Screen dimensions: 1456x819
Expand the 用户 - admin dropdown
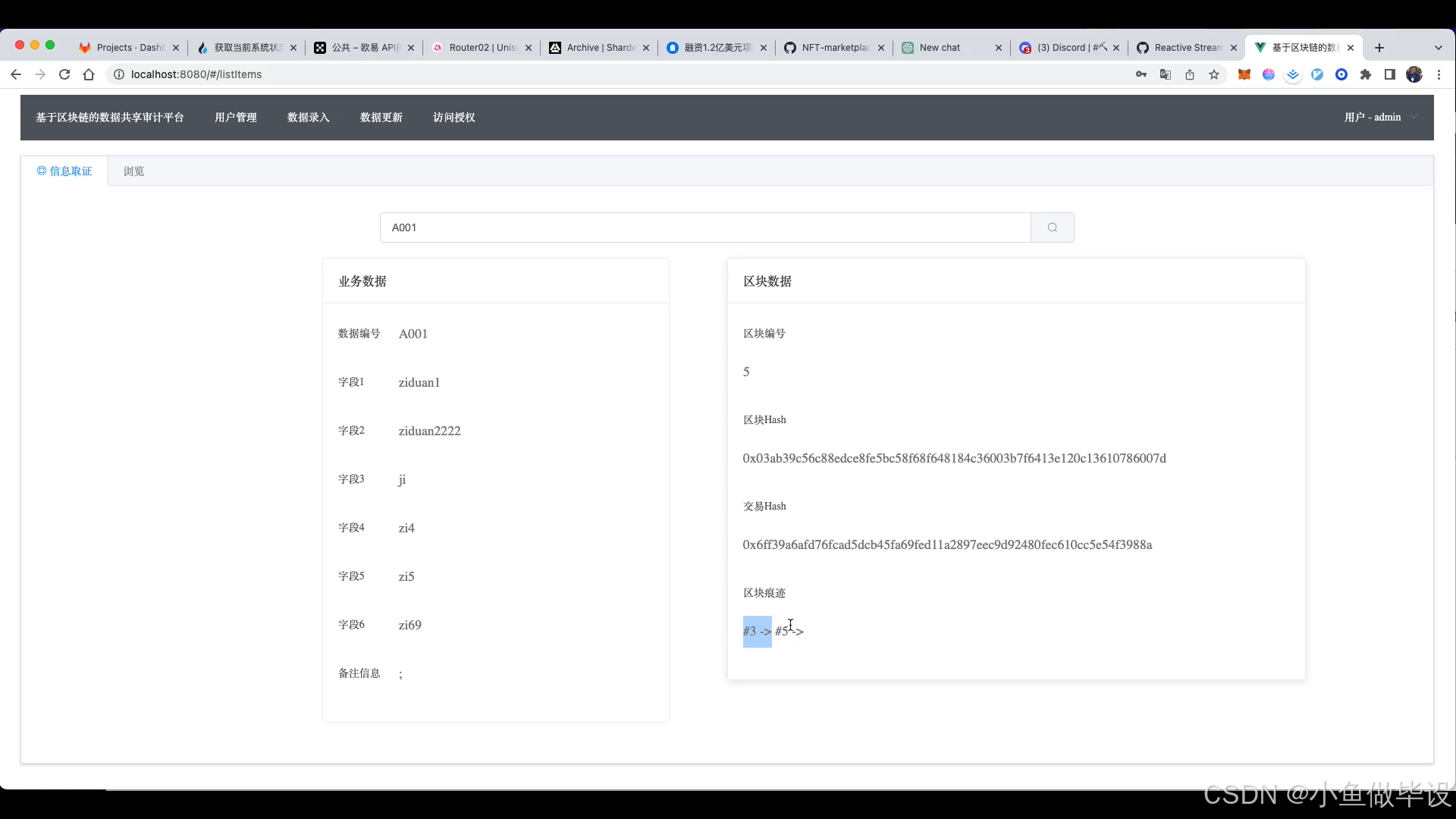coord(1379,118)
